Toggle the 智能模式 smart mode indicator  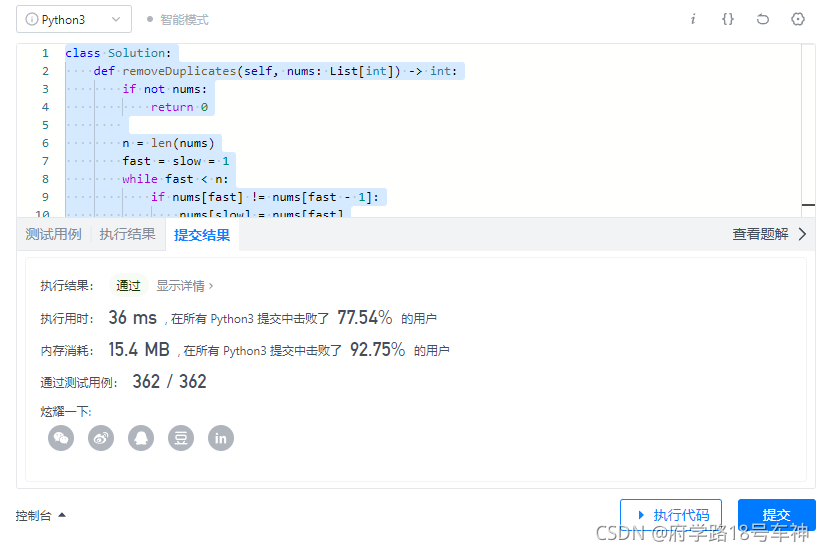coord(178,19)
